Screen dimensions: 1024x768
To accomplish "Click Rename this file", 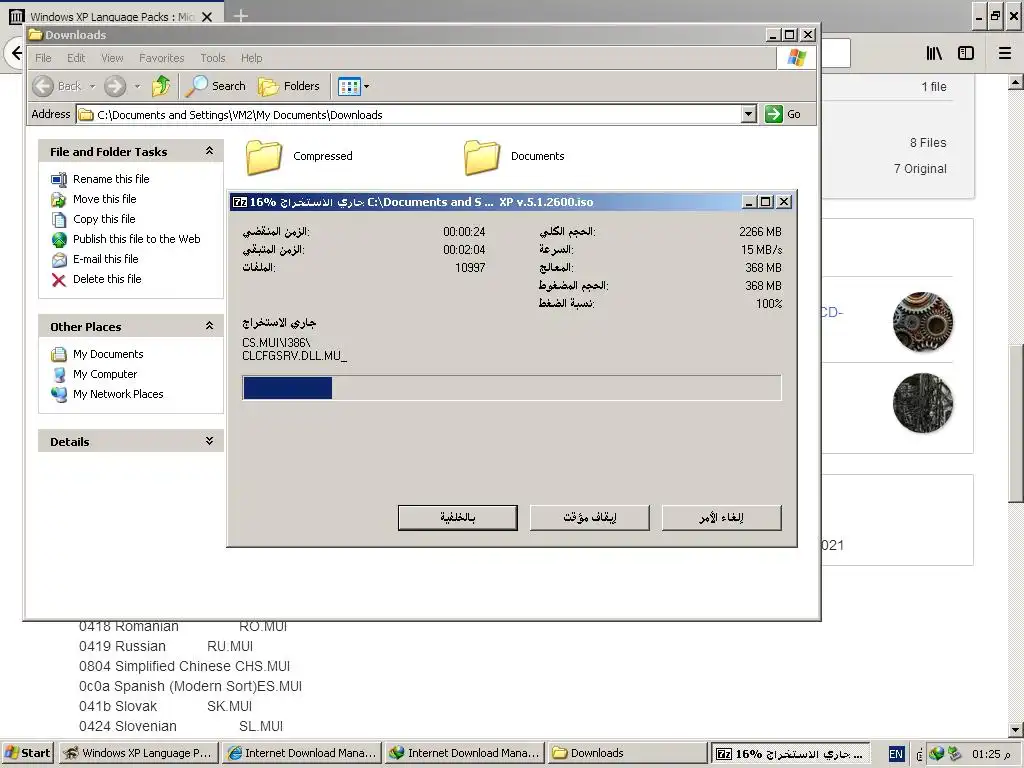I will click(x=111, y=179).
